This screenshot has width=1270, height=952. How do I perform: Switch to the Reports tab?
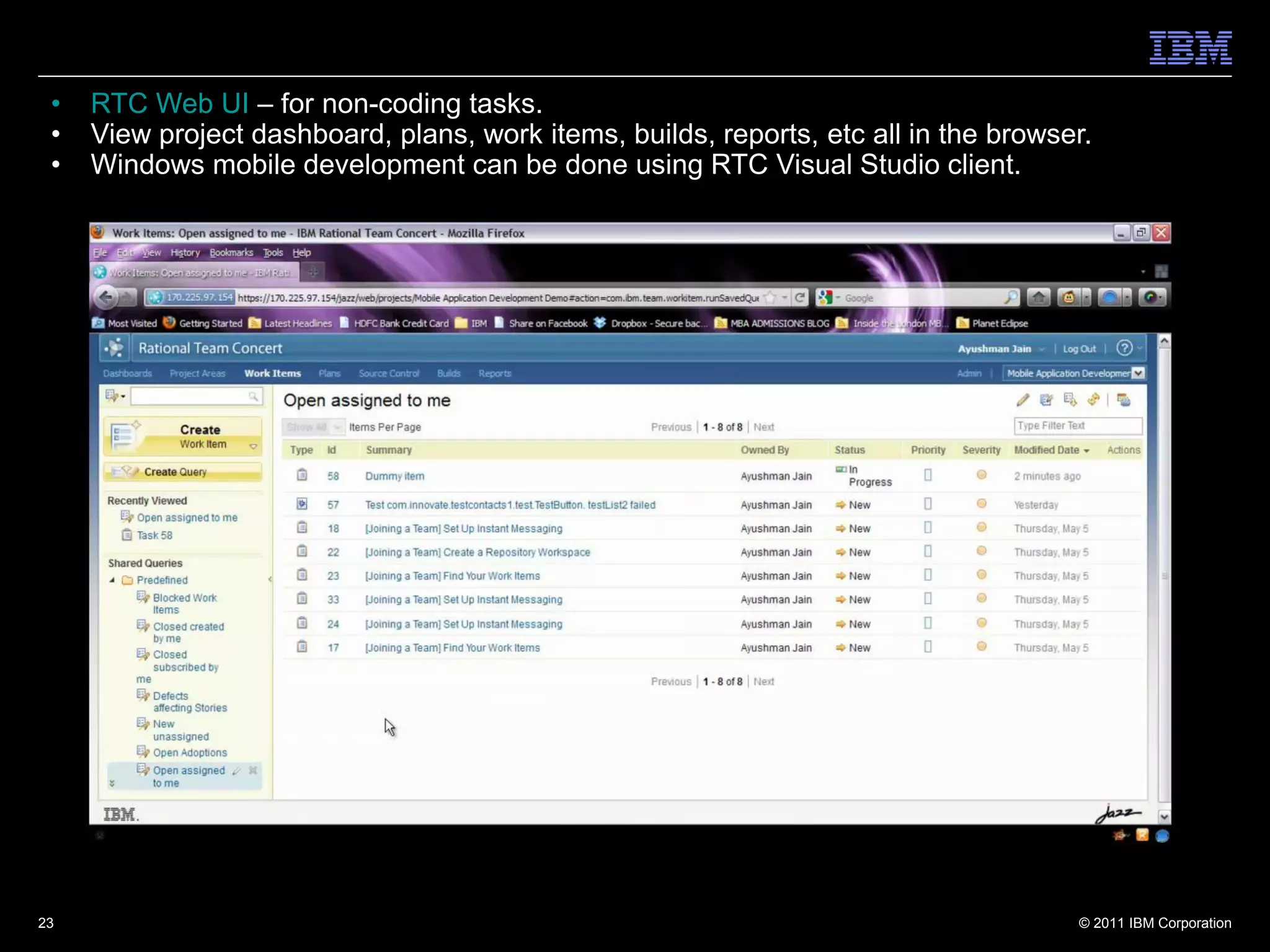pos(495,373)
